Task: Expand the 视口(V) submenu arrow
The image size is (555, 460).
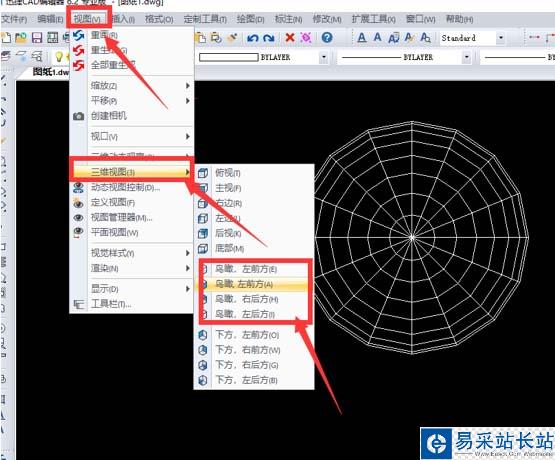Action: click(188, 136)
